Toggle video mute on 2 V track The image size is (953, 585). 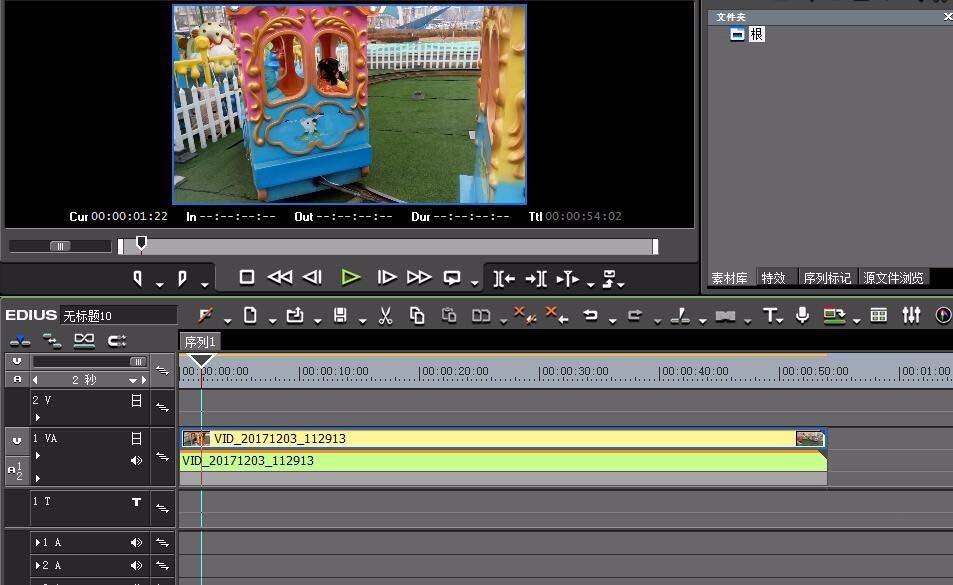point(137,400)
